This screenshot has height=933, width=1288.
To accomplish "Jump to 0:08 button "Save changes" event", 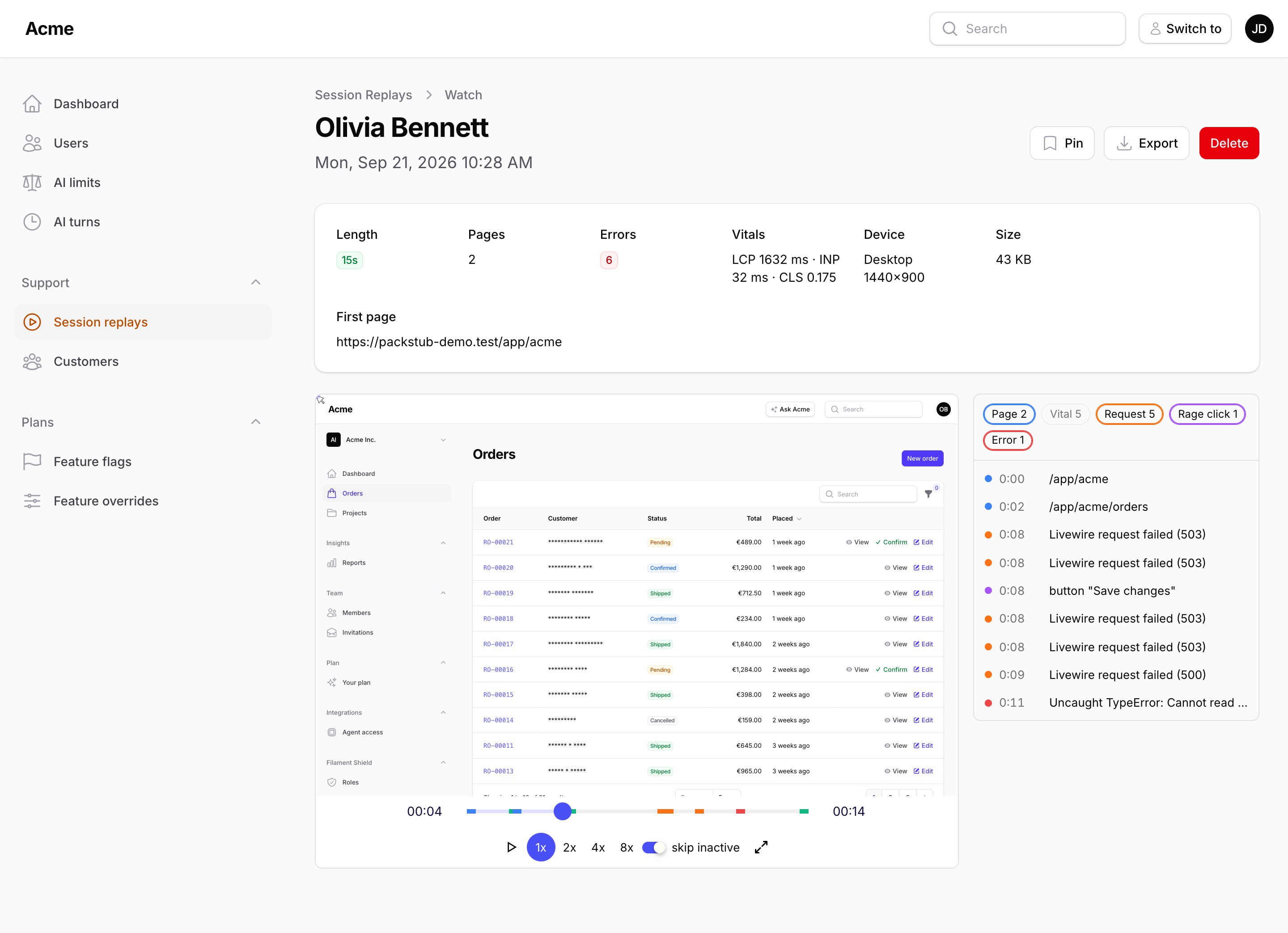I will coord(1116,590).
